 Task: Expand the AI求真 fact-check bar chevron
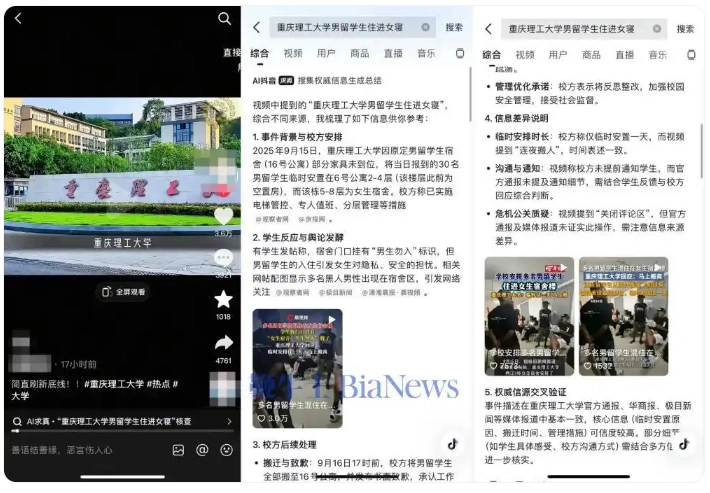click(x=229, y=422)
